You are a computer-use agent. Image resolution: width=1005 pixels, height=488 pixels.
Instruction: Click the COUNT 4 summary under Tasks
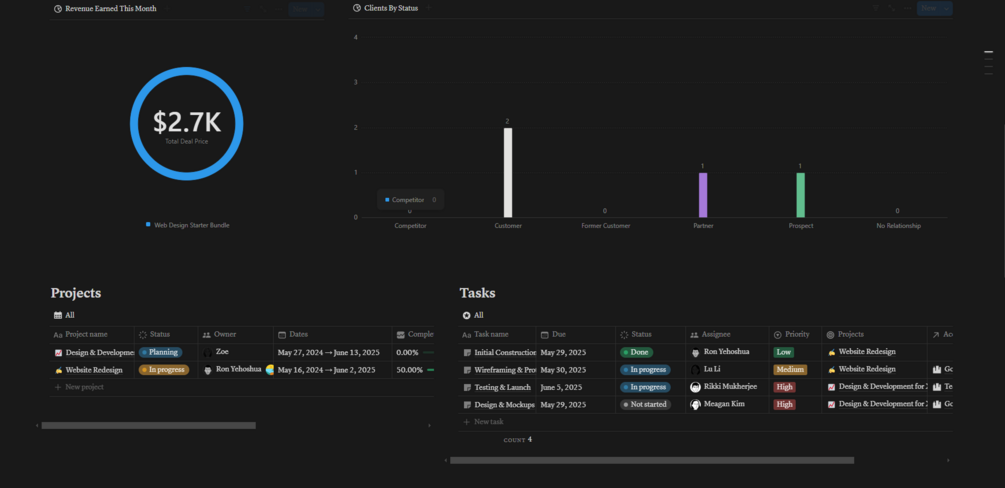tap(518, 440)
